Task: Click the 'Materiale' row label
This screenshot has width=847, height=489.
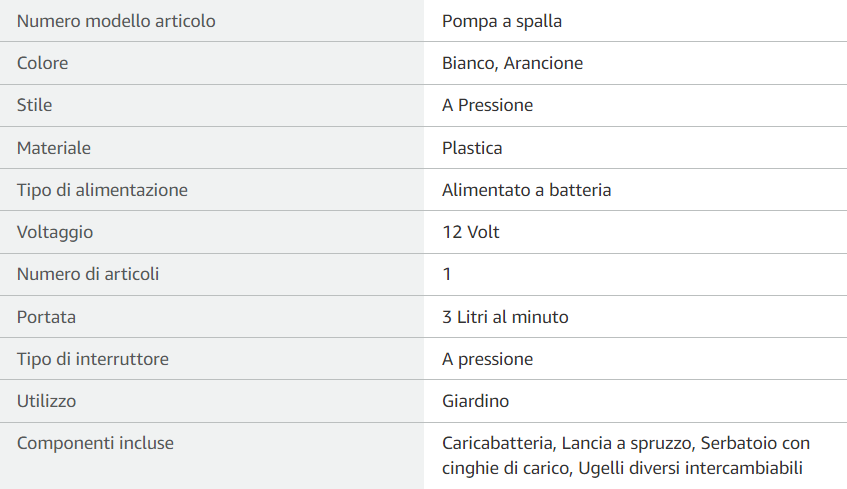Action: click(54, 148)
